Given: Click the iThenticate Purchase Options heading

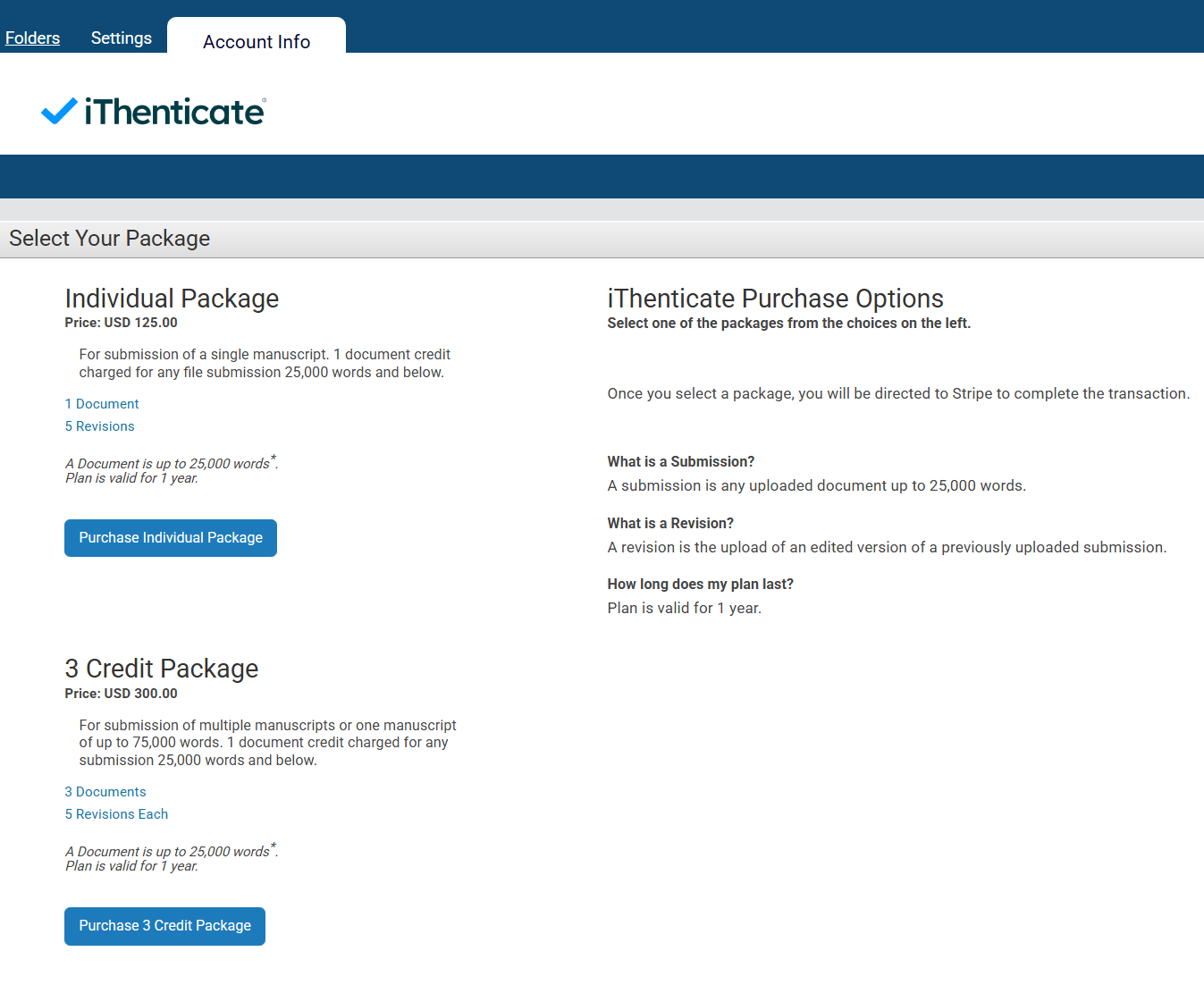Looking at the screenshot, I should (776, 299).
